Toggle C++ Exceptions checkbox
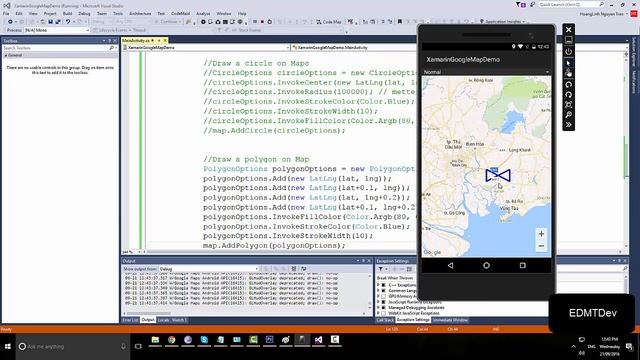Image resolution: width=640 pixels, height=360 pixels. coord(383,285)
